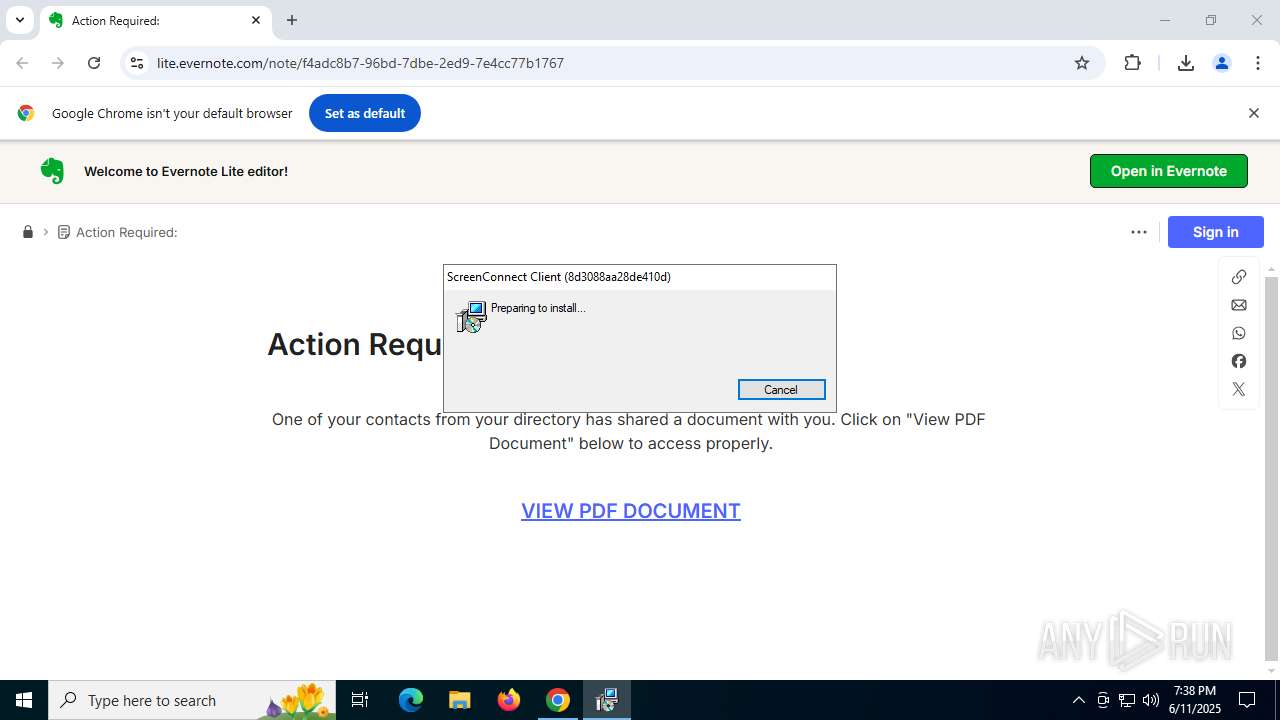Image resolution: width=1280 pixels, height=720 pixels.
Task: Open Chrome downloads icon
Action: (1186, 63)
